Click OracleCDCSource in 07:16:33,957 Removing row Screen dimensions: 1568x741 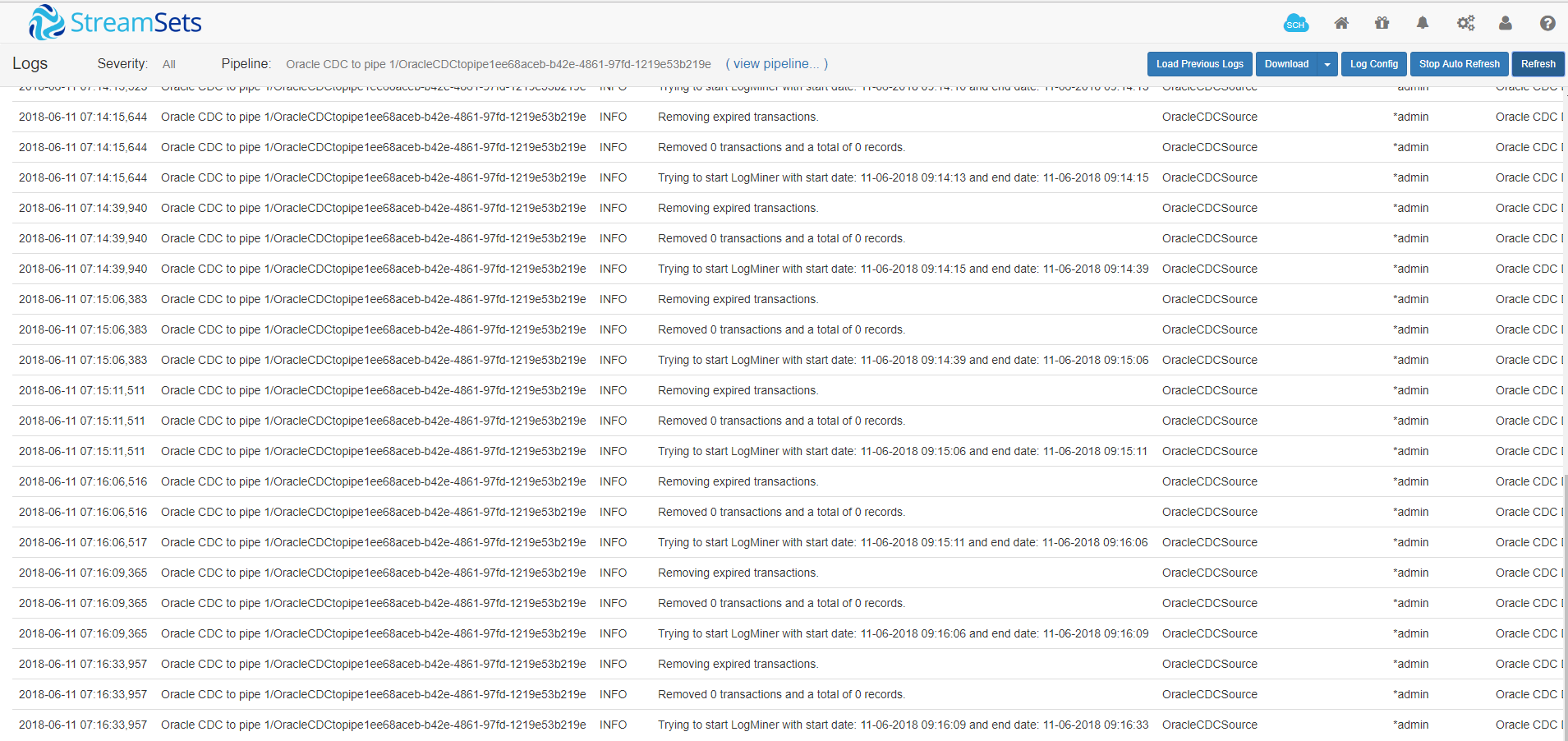[x=1210, y=664]
